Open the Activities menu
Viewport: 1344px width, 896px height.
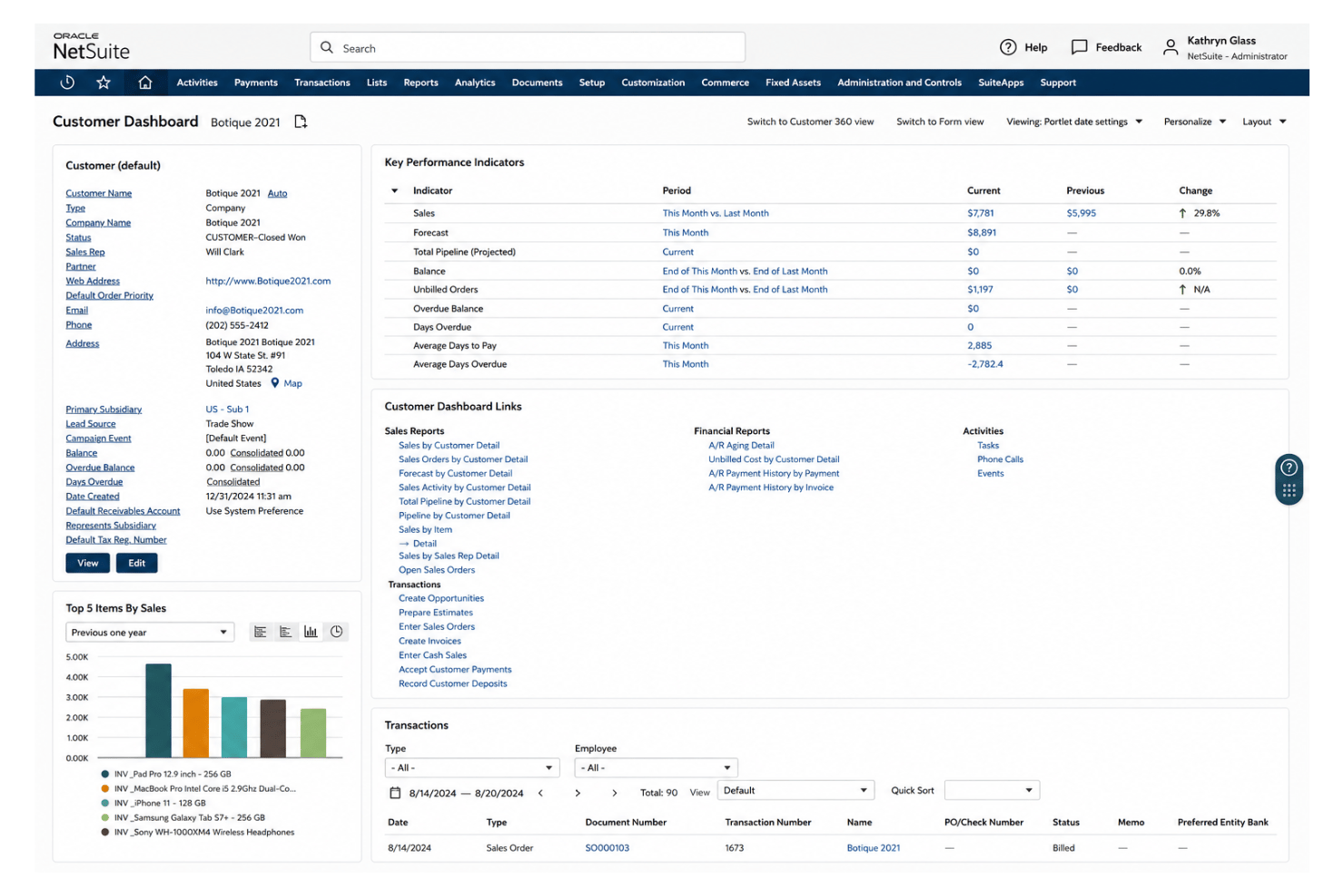tap(197, 83)
